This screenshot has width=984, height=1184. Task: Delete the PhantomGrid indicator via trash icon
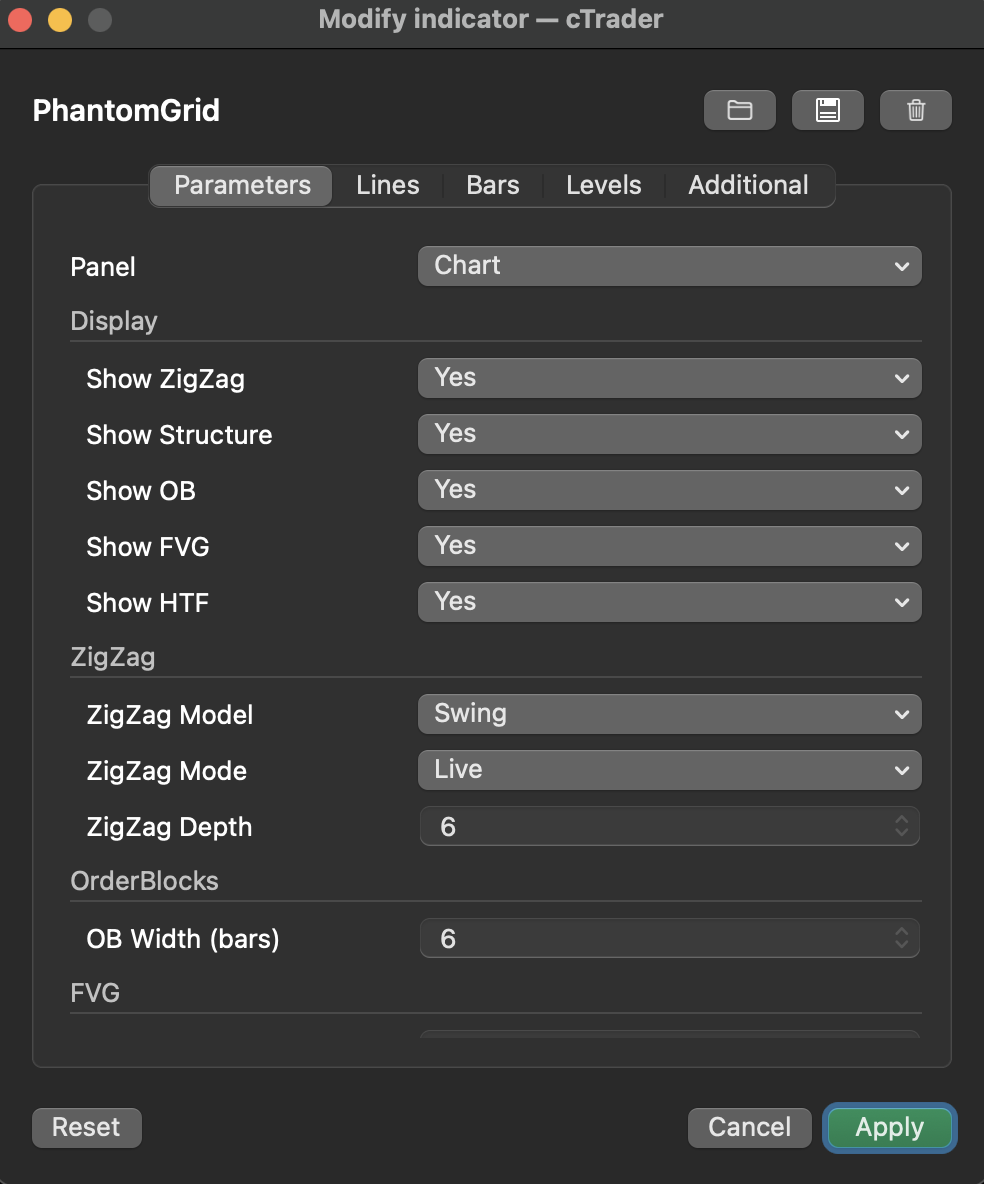click(x=915, y=110)
